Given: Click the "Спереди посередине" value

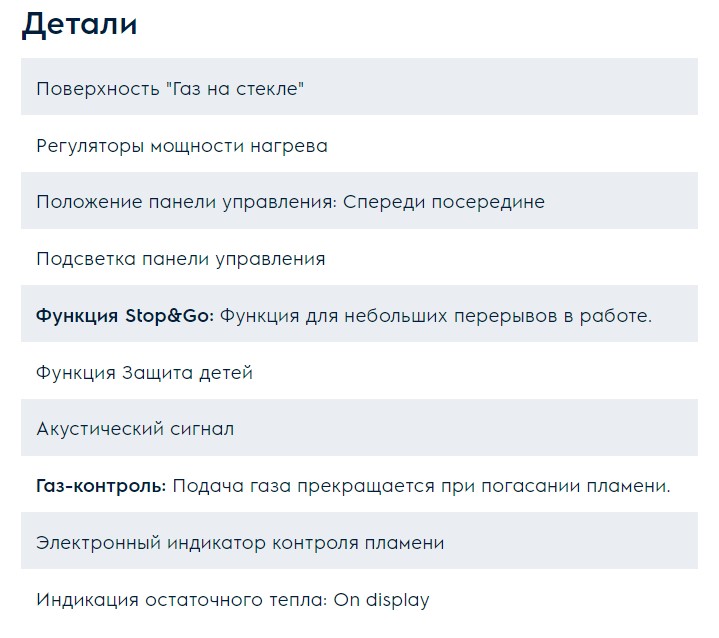Looking at the screenshot, I should 444,202.
